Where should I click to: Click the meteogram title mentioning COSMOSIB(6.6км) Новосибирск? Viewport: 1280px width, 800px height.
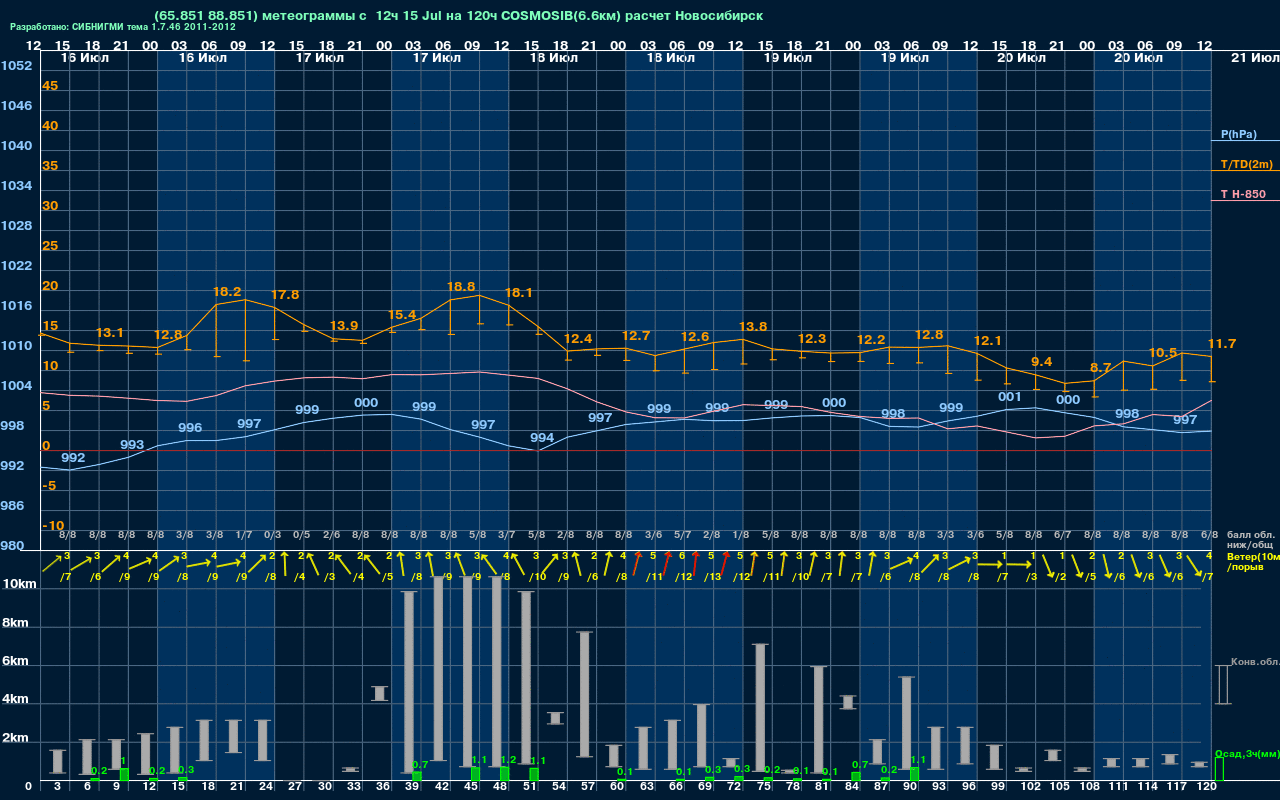(459, 16)
